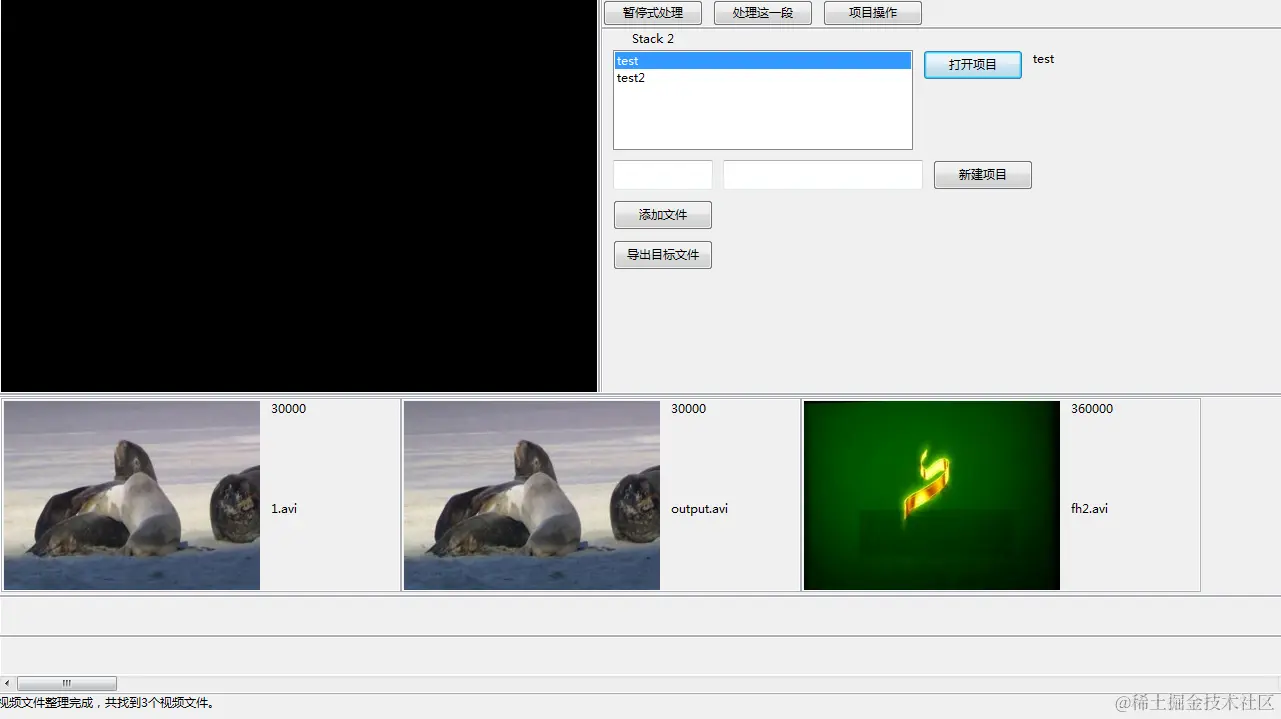The image size is (1281, 719).
Task: Click the 360000 value above fh2.avi
Action: pos(1092,409)
